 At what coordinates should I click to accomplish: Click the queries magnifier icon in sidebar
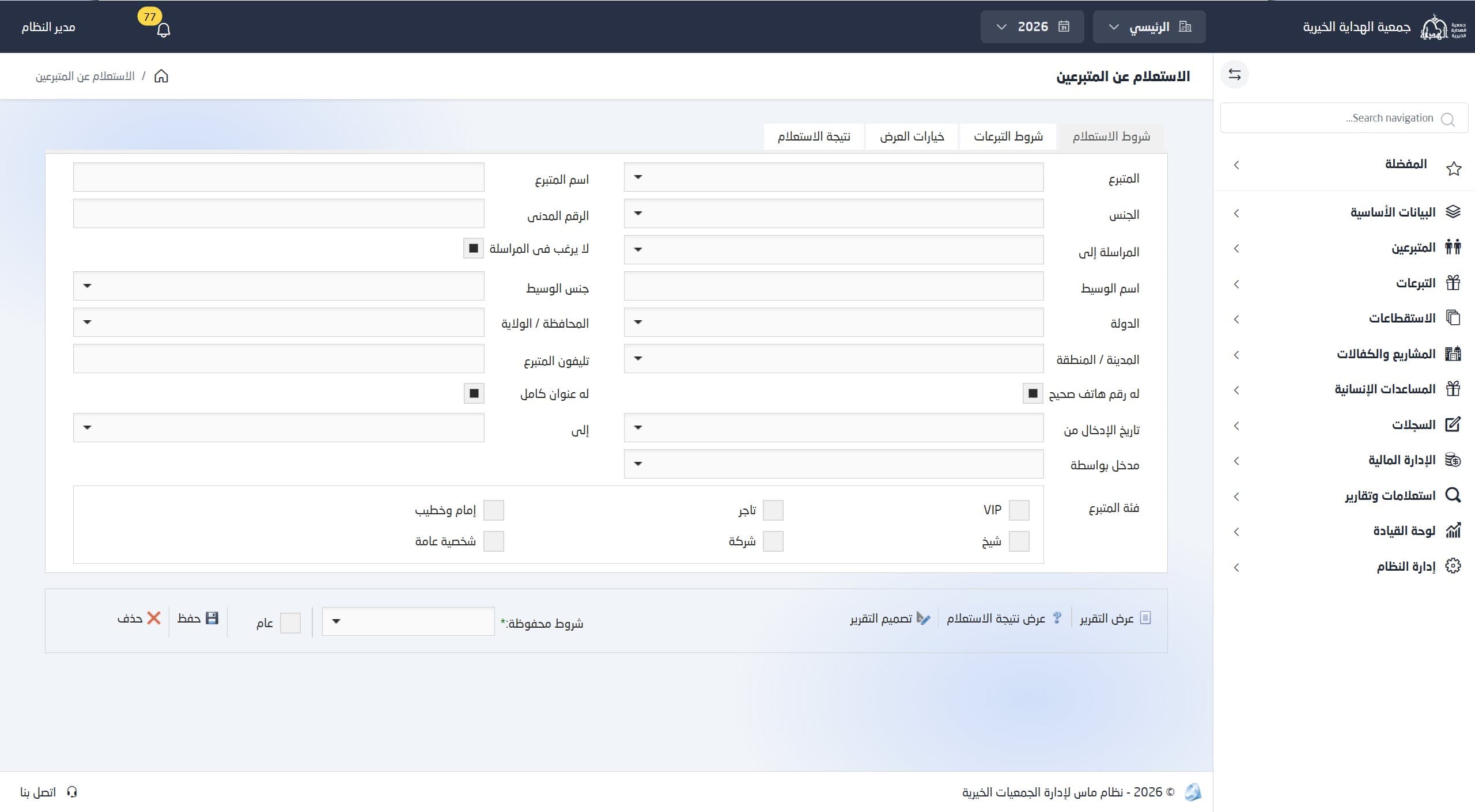point(1453,495)
